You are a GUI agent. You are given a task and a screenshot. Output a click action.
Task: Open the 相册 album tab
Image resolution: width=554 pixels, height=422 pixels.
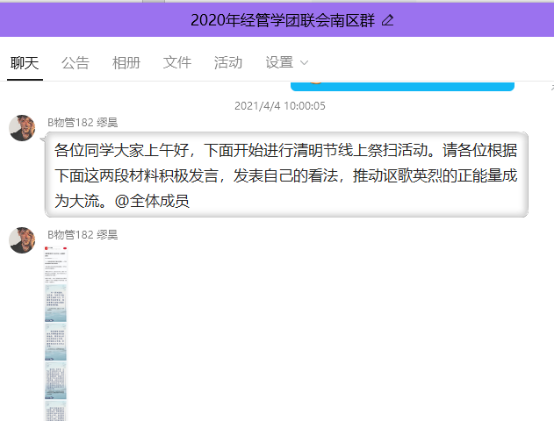pyautogui.click(x=126, y=63)
